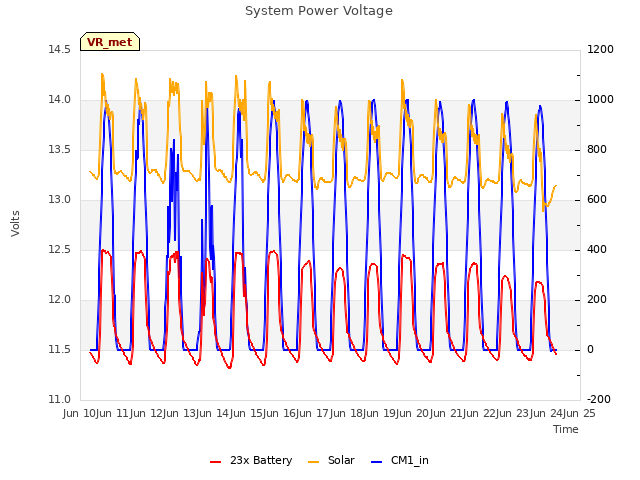Click the 21Jun date tick label
Image resolution: width=640 pixels, height=480 pixels.
pyautogui.click(x=464, y=413)
